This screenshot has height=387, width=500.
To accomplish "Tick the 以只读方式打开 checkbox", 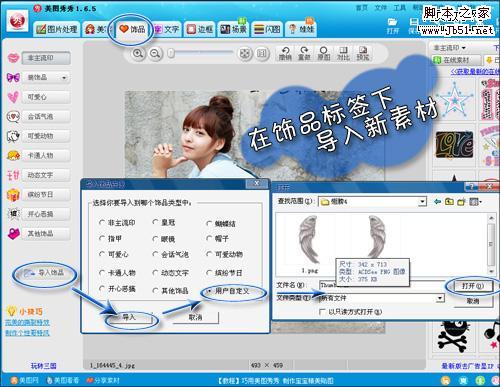I will click(x=322, y=312).
